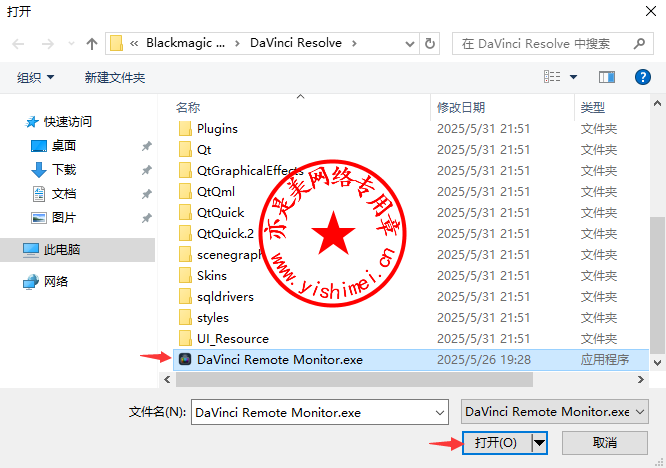Click the Forward navigation arrow
This screenshot has height=468, width=666.
pos(48,43)
